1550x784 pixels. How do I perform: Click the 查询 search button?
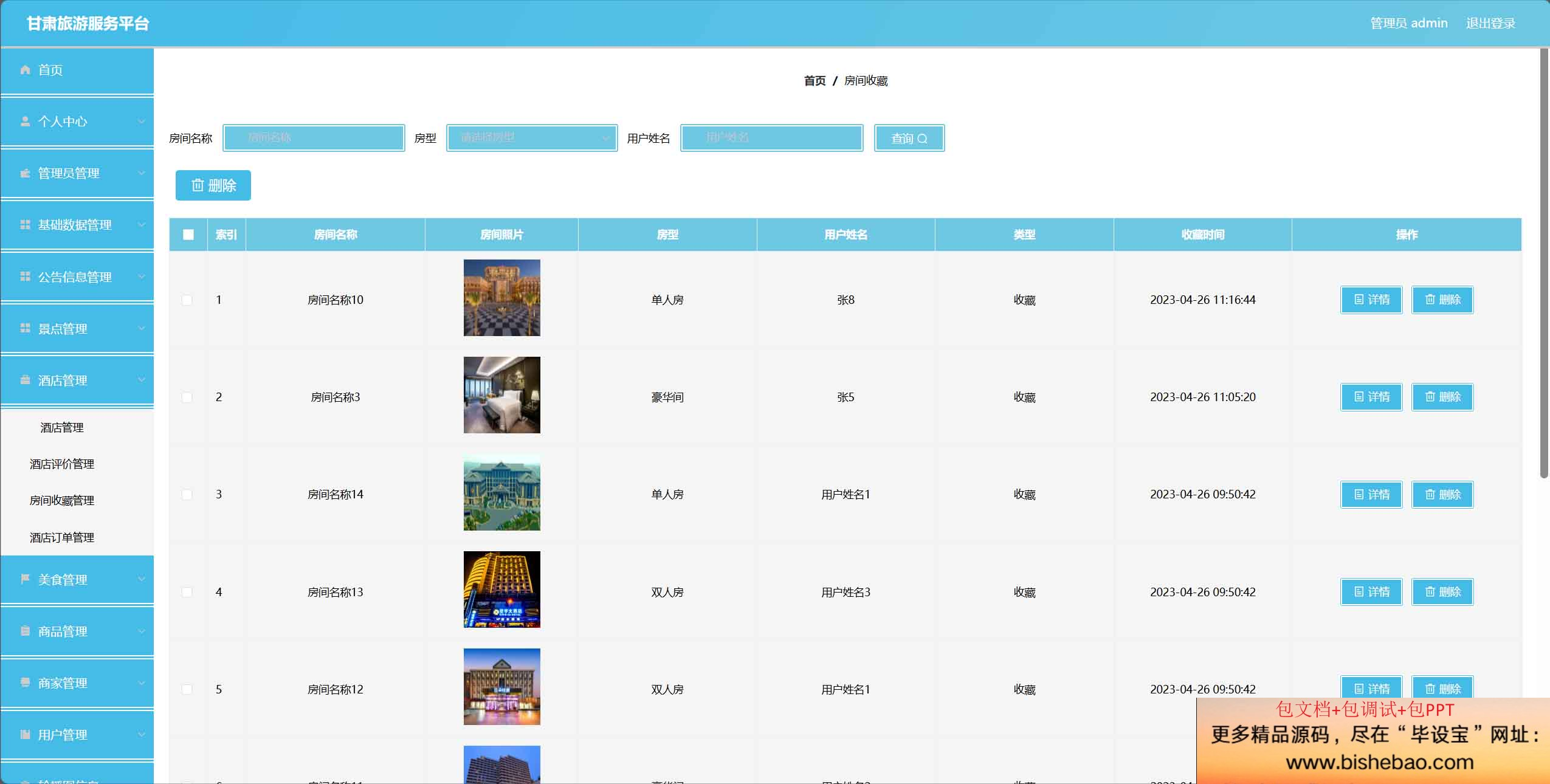[x=909, y=138]
